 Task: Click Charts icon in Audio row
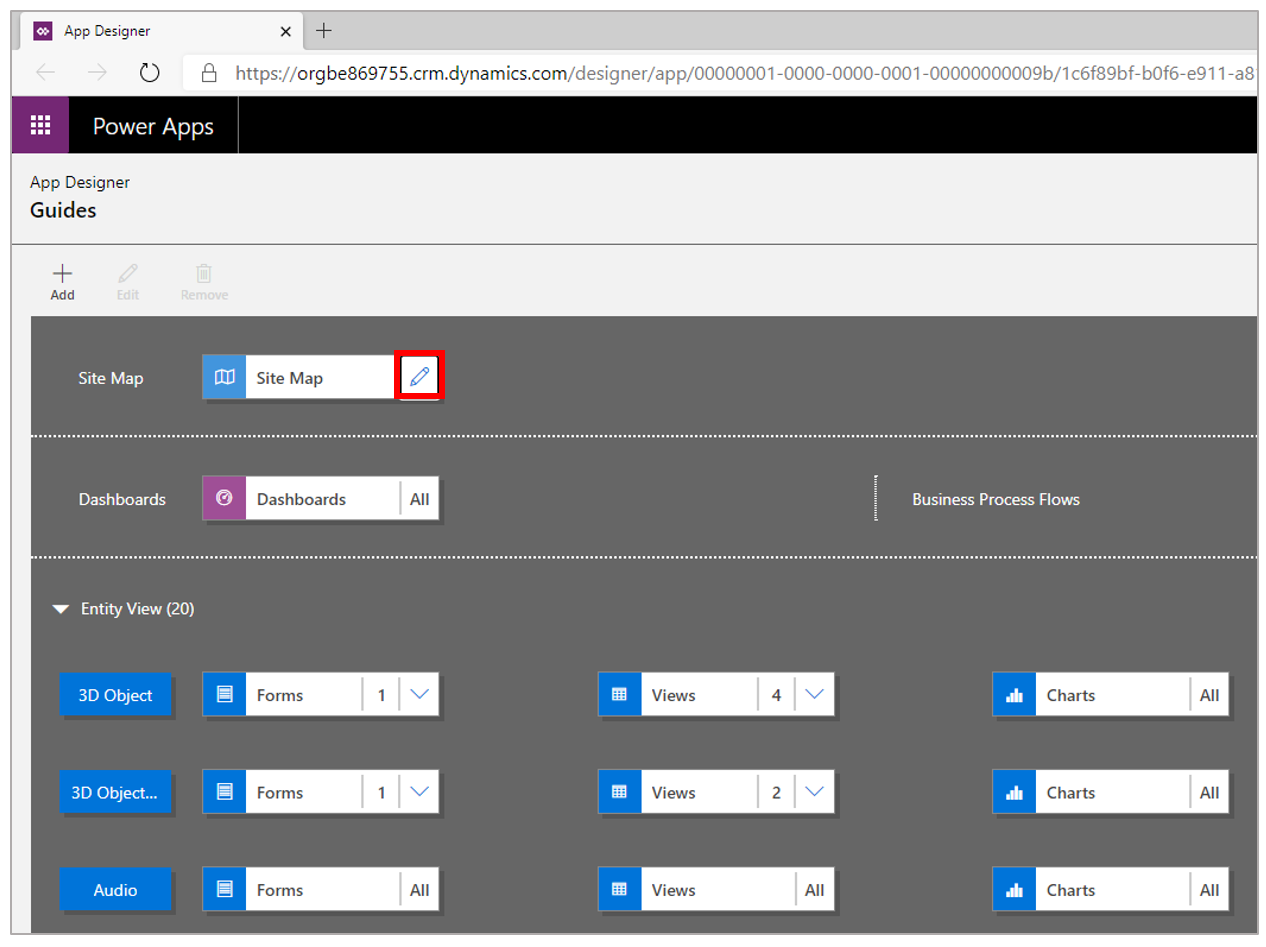tap(1014, 889)
